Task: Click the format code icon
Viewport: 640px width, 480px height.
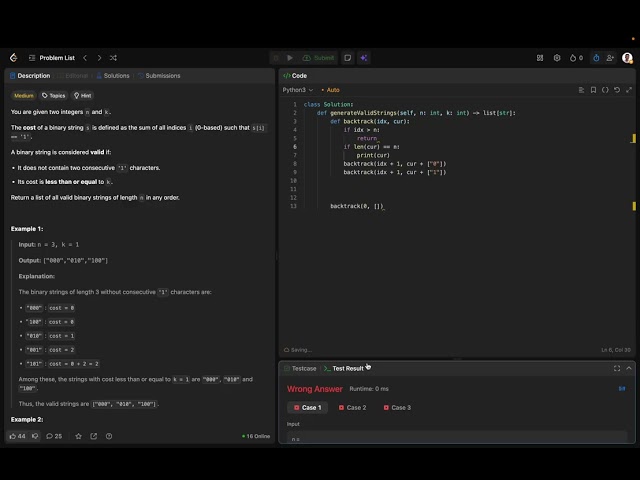Action: (x=581, y=90)
